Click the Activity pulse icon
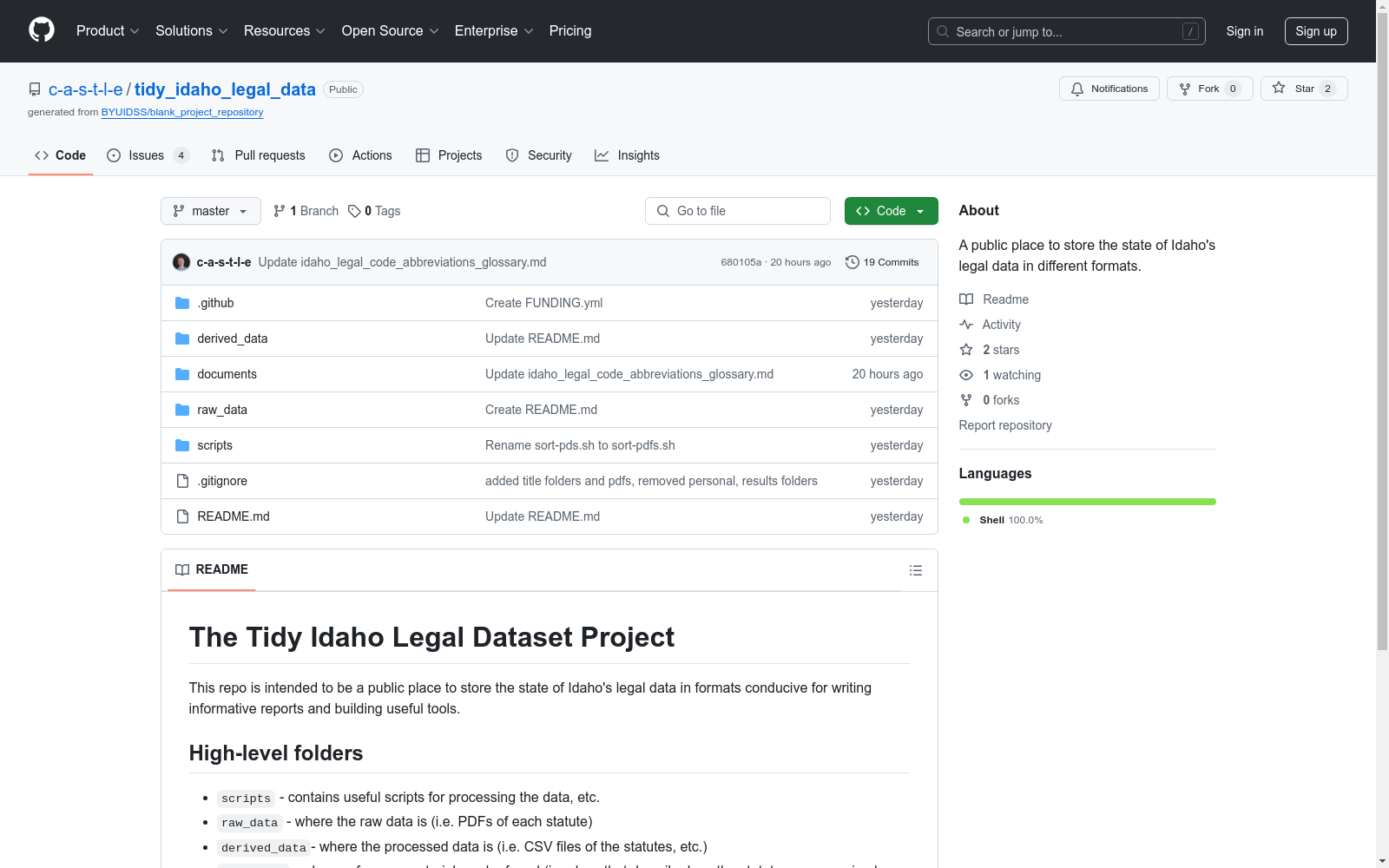 [x=966, y=325]
